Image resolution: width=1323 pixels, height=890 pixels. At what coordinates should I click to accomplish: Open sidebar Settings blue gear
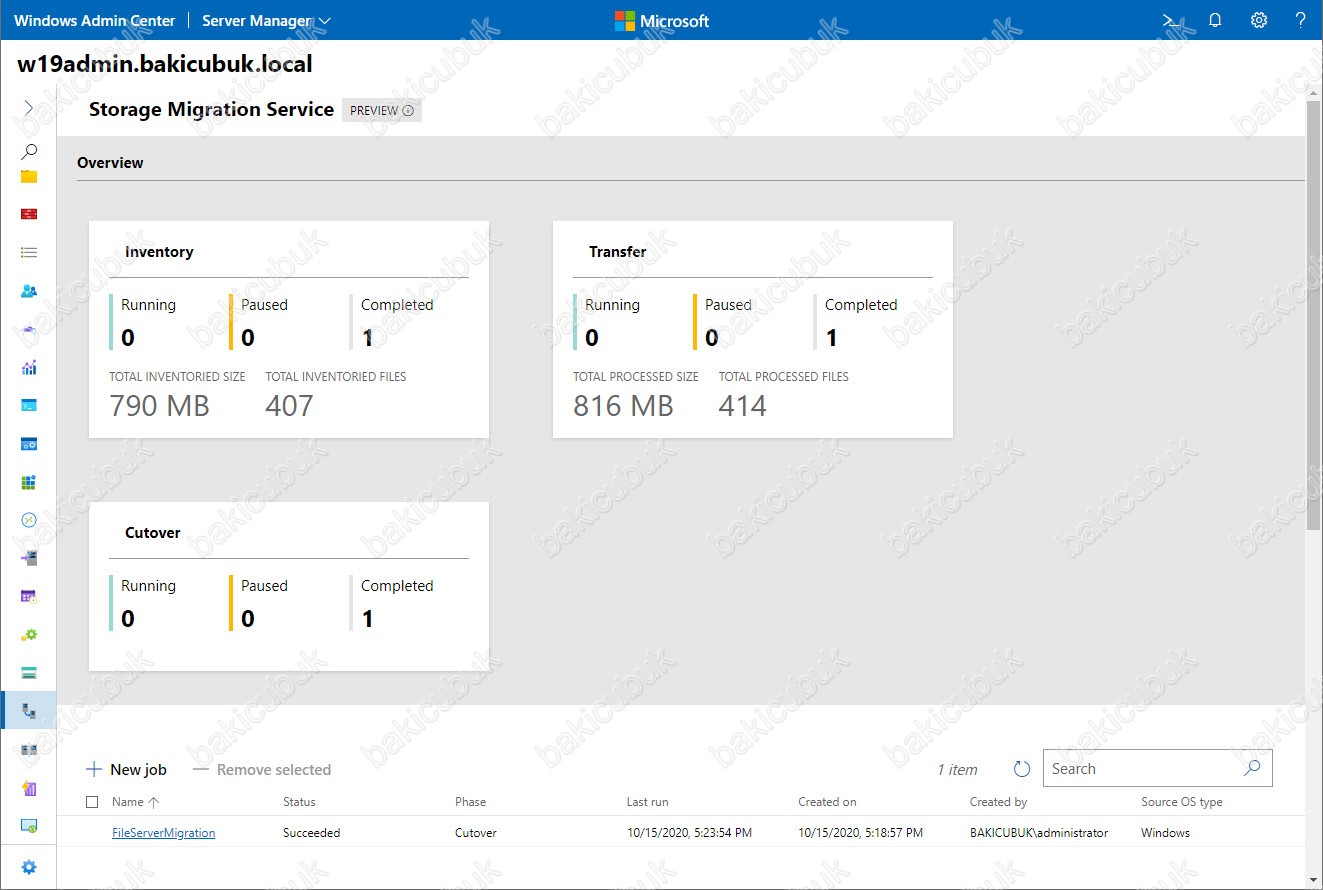click(x=29, y=867)
